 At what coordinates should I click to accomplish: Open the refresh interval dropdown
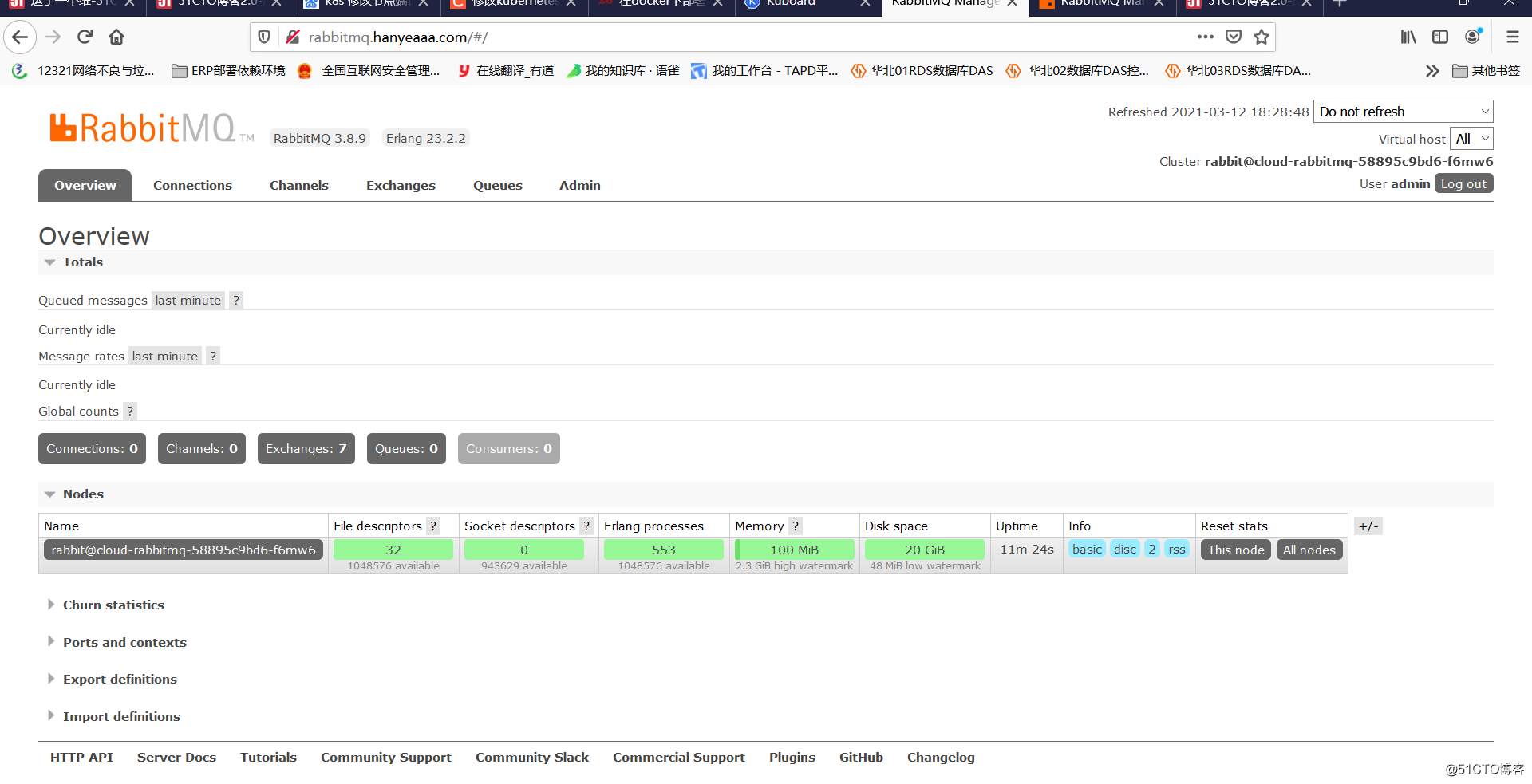pos(1404,112)
